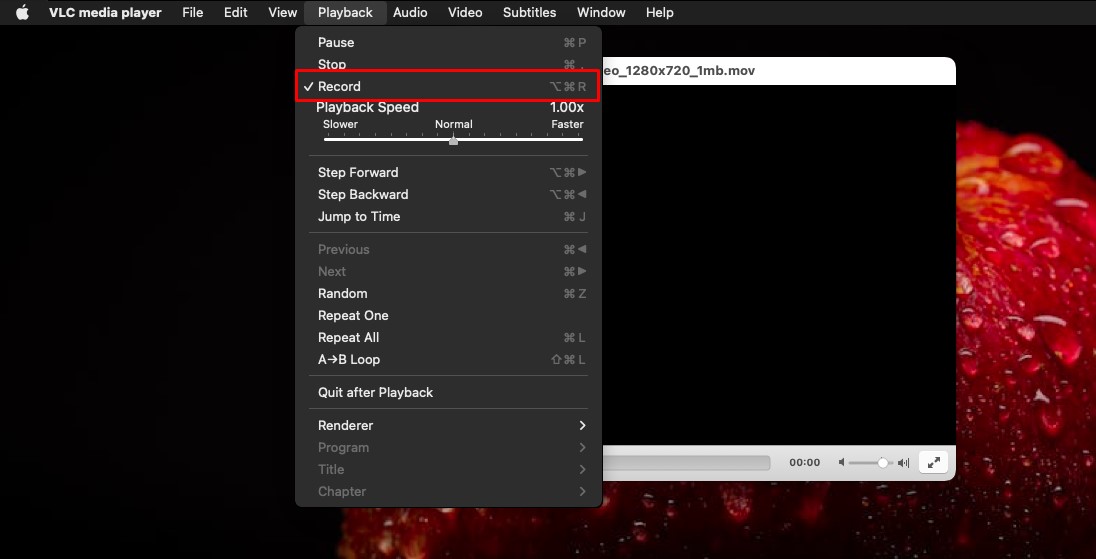The width and height of the screenshot is (1096, 559).
Task: Open the Audio menu
Action: 410,13
